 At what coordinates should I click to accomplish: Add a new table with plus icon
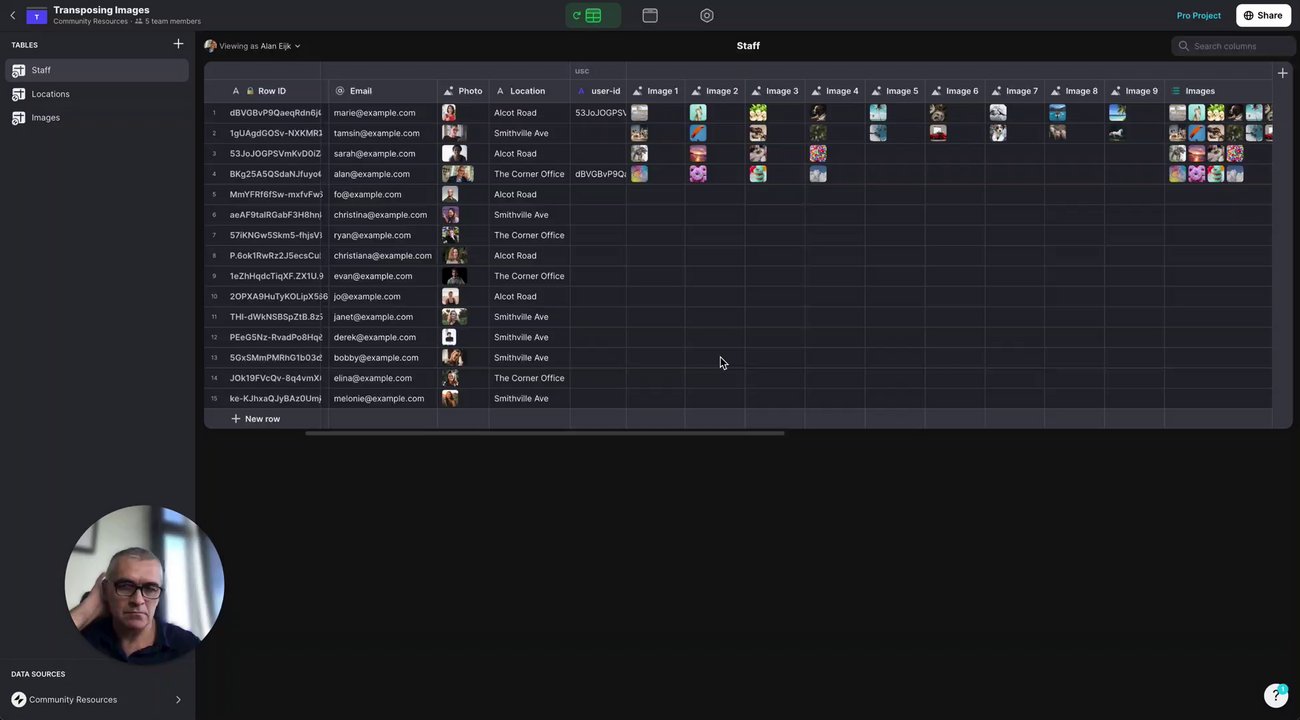178,44
